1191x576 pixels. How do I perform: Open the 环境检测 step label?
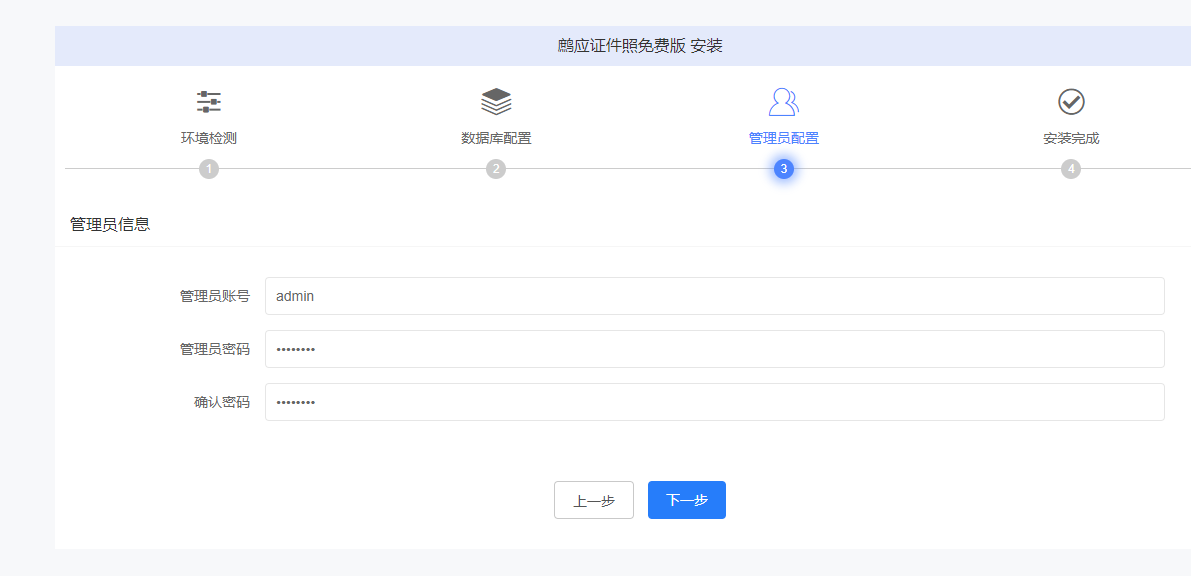pyautogui.click(x=209, y=138)
